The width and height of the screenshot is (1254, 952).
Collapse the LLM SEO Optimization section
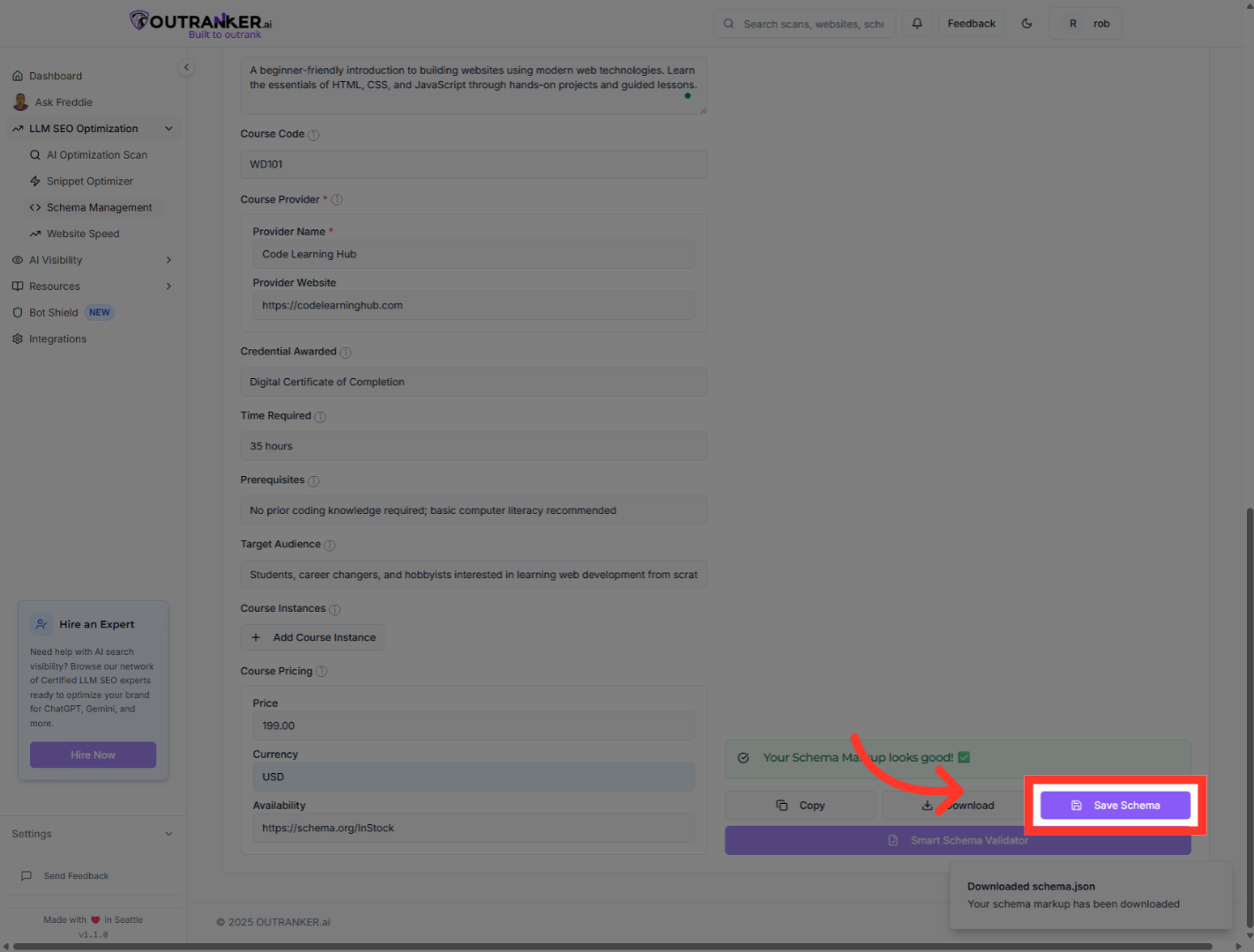tap(168, 128)
